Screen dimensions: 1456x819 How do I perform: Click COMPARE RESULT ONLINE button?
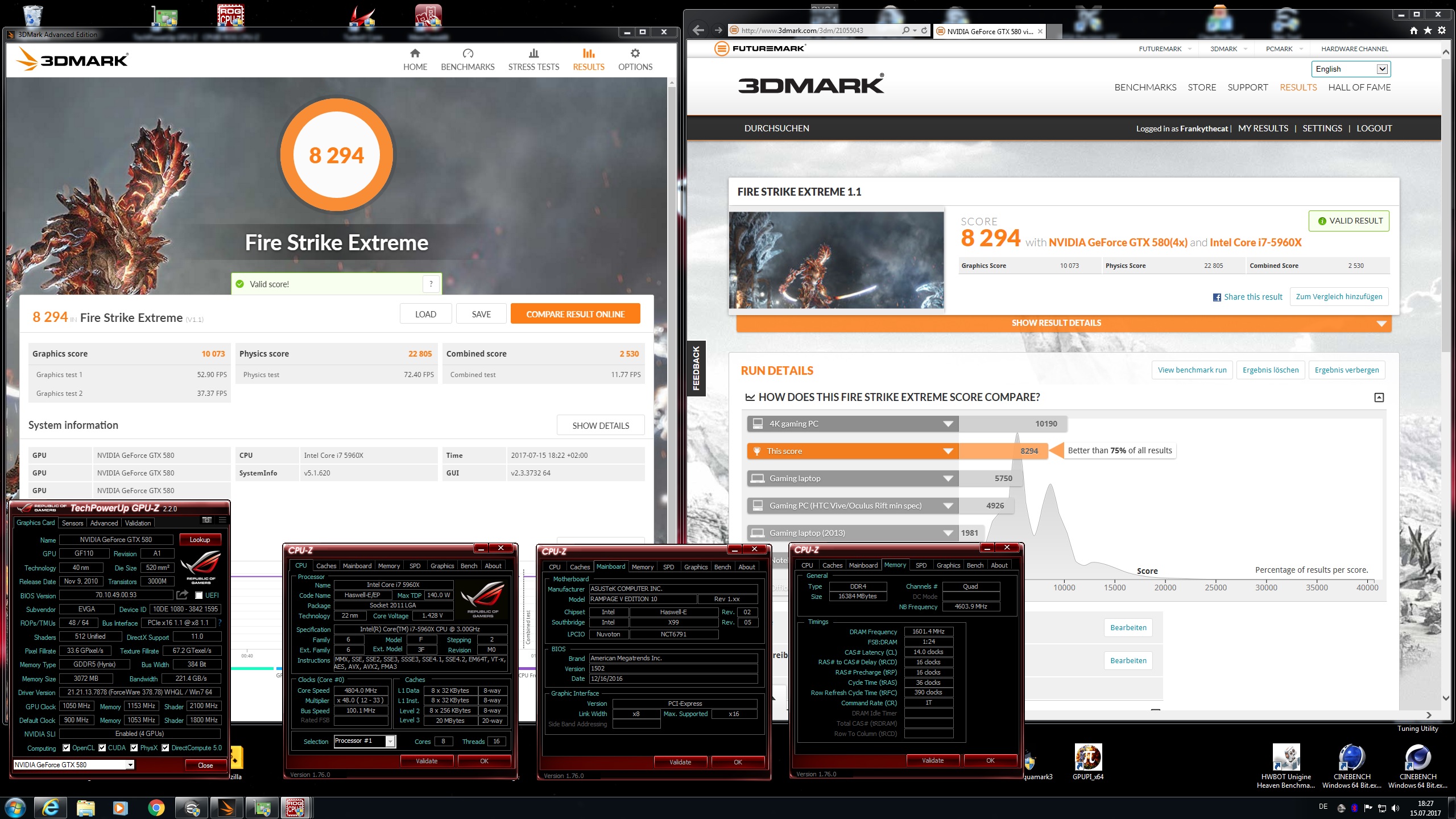pyautogui.click(x=575, y=314)
